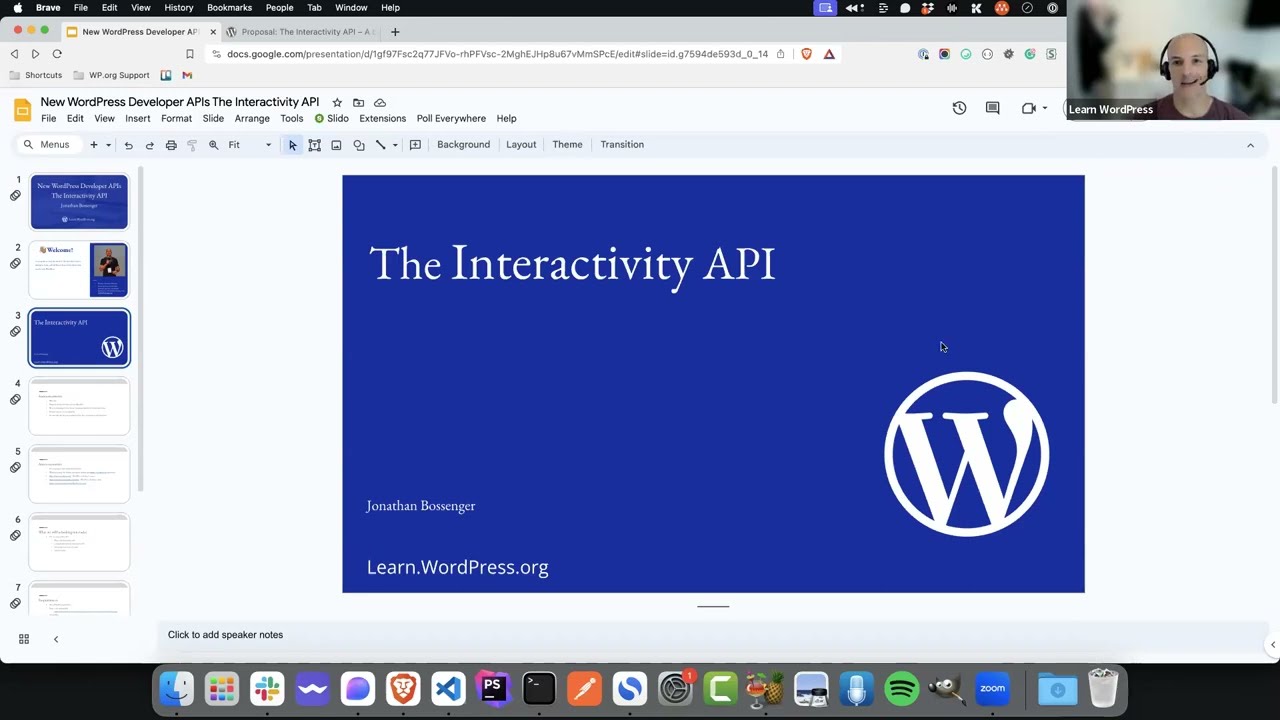The image size is (1280, 720).
Task: Open the Slido menu
Action: click(x=331, y=119)
